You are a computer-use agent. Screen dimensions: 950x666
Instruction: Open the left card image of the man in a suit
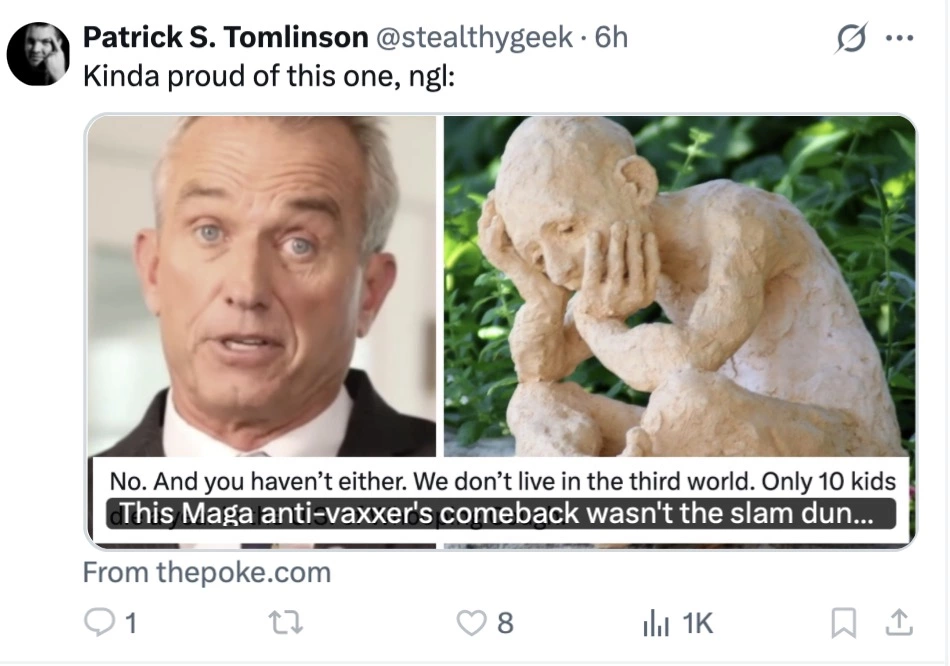(x=262, y=286)
